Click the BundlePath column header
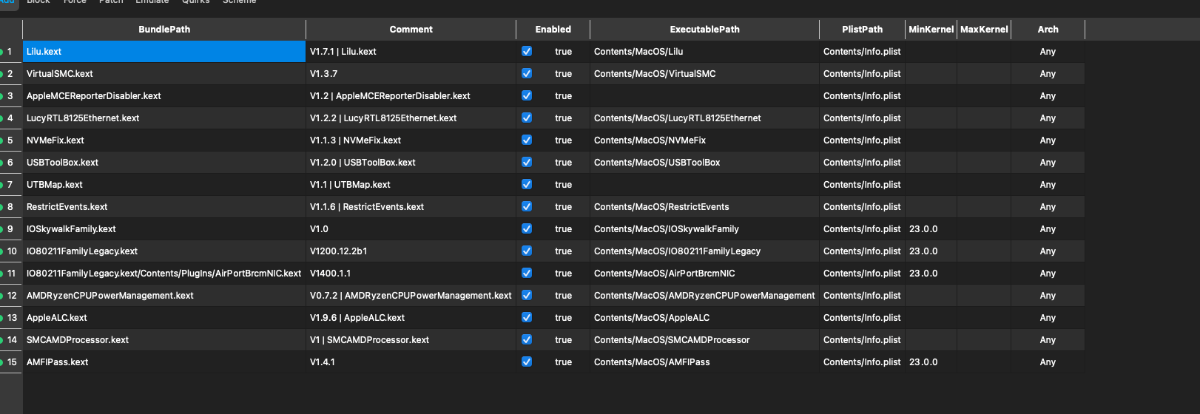The height and width of the screenshot is (414, 1200). click(x=164, y=29)
